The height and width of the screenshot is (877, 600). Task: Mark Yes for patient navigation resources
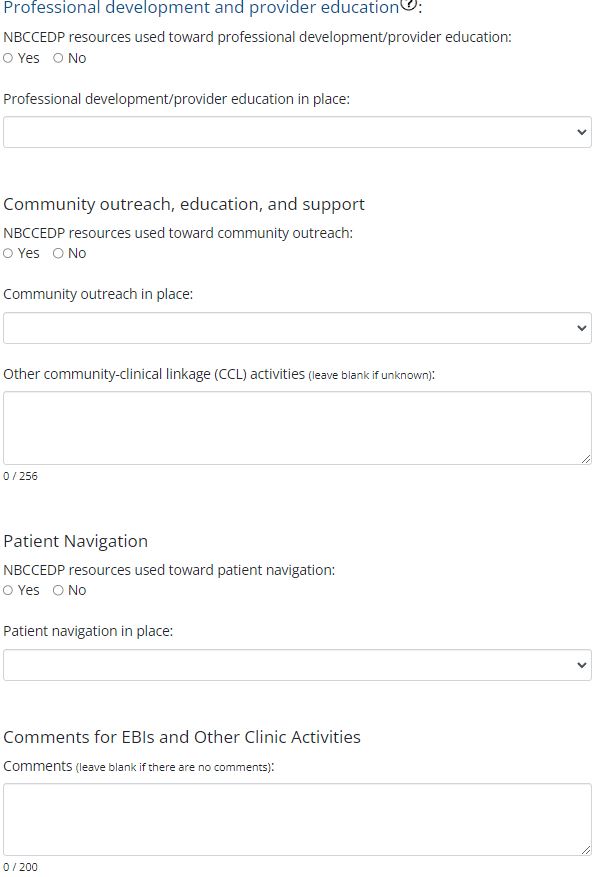(9, 591)
